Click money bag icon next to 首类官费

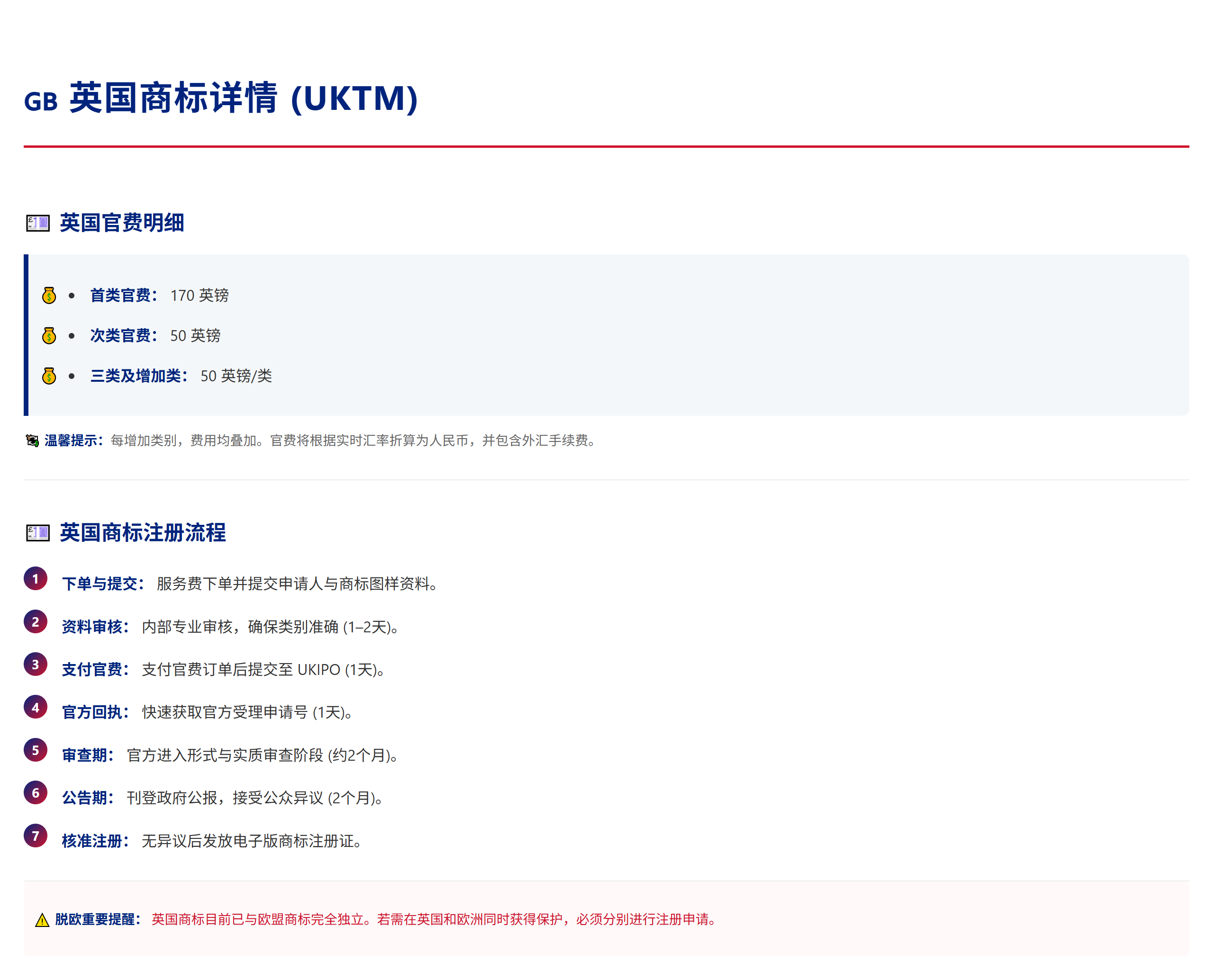(49, 296)
